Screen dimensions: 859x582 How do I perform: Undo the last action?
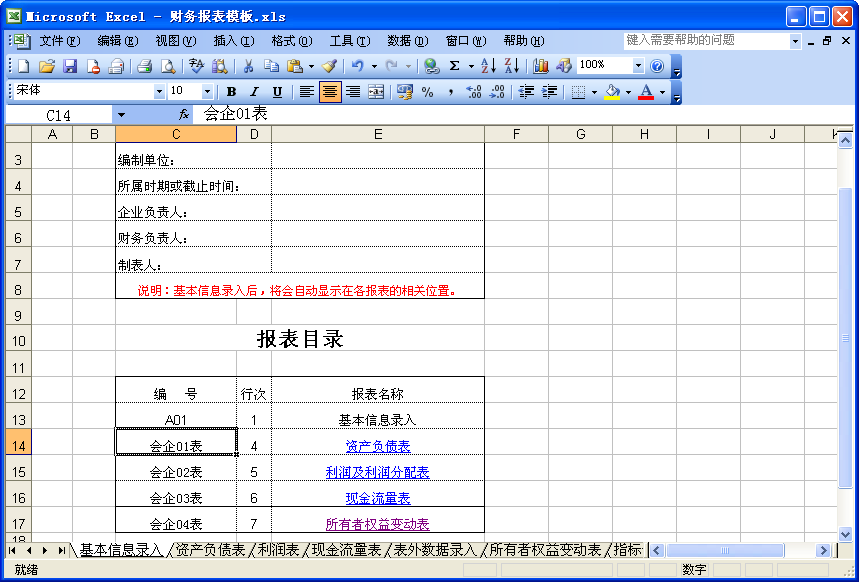[x=357, y=66]
